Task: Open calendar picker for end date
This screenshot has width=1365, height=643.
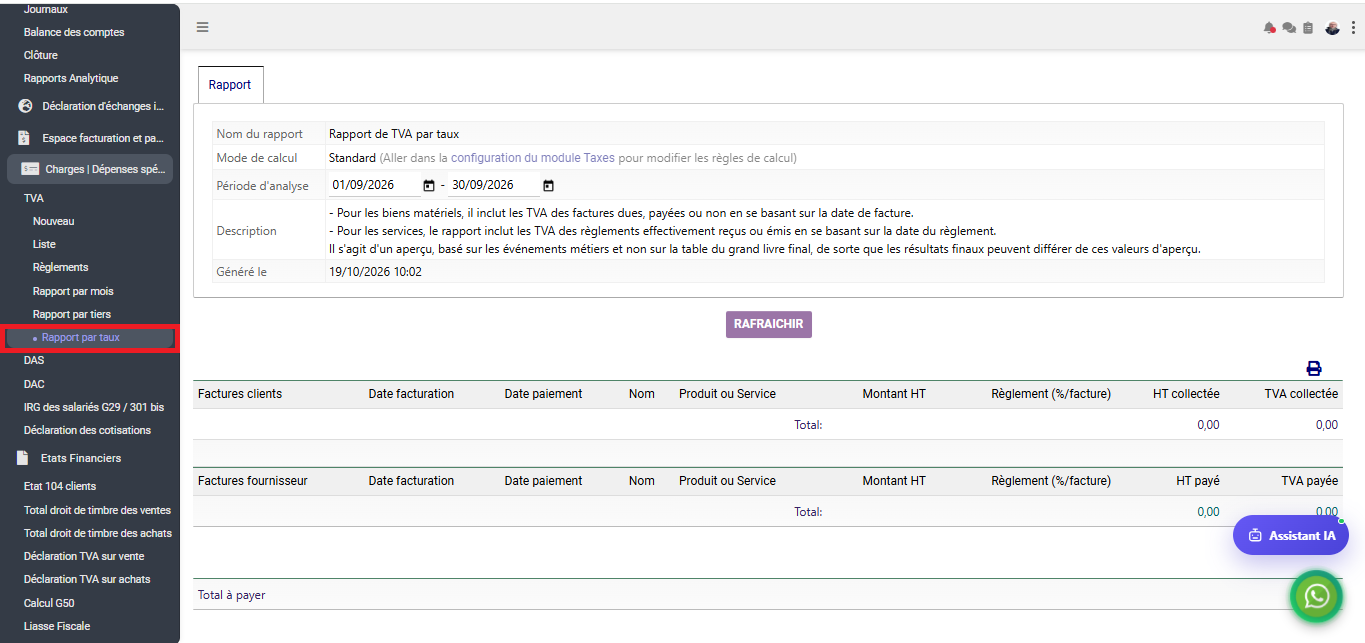Action: point(548,185)
